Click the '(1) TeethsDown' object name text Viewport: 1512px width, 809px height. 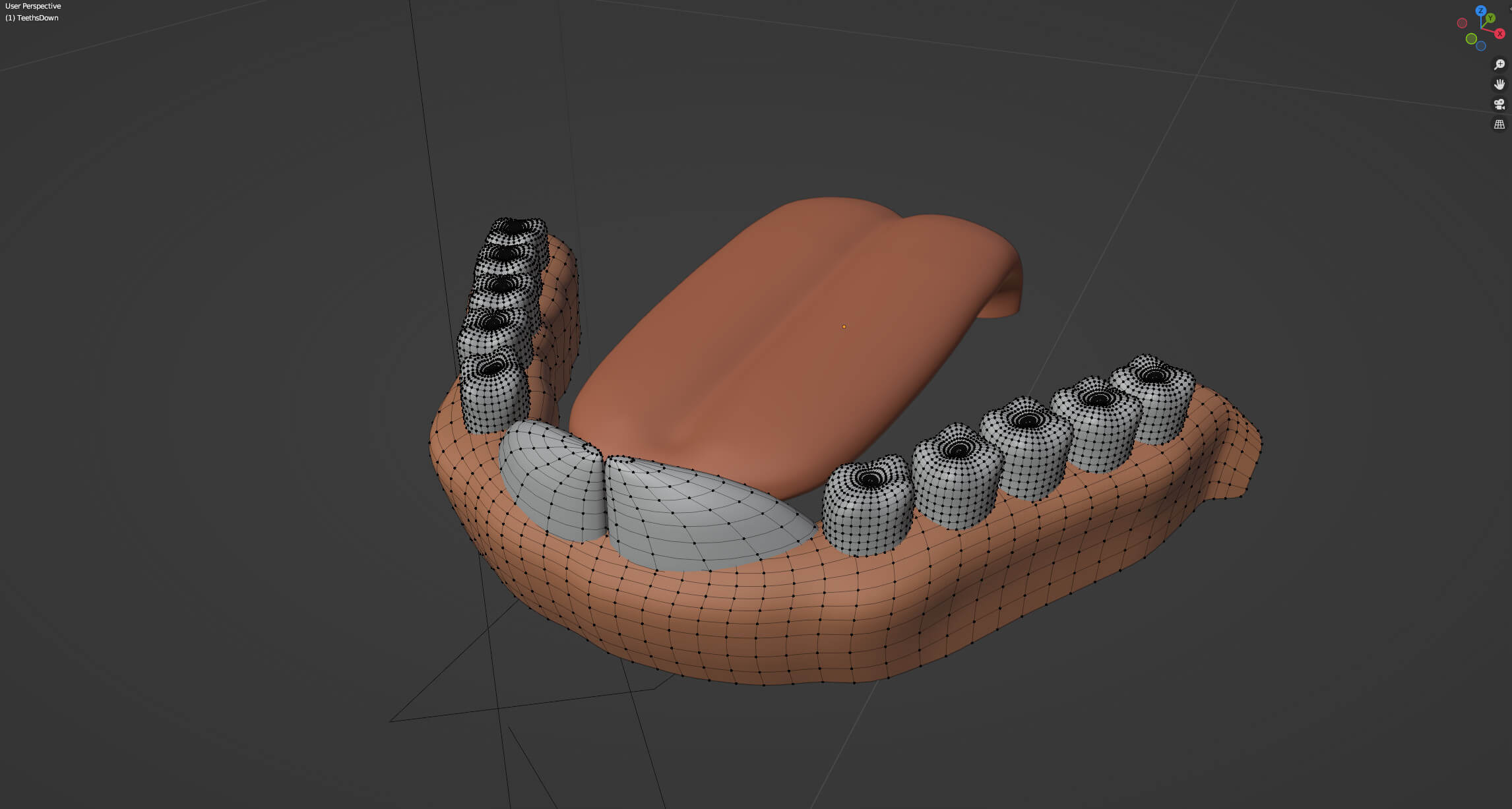pos(32,18)
